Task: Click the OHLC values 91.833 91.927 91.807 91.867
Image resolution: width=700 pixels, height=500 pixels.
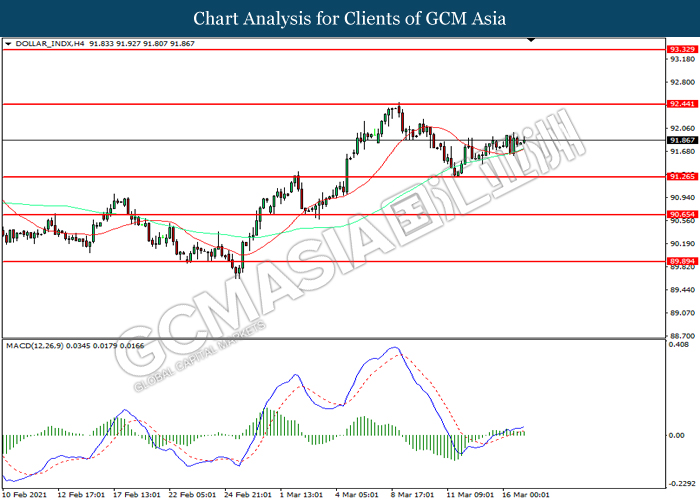Action: 142,44
